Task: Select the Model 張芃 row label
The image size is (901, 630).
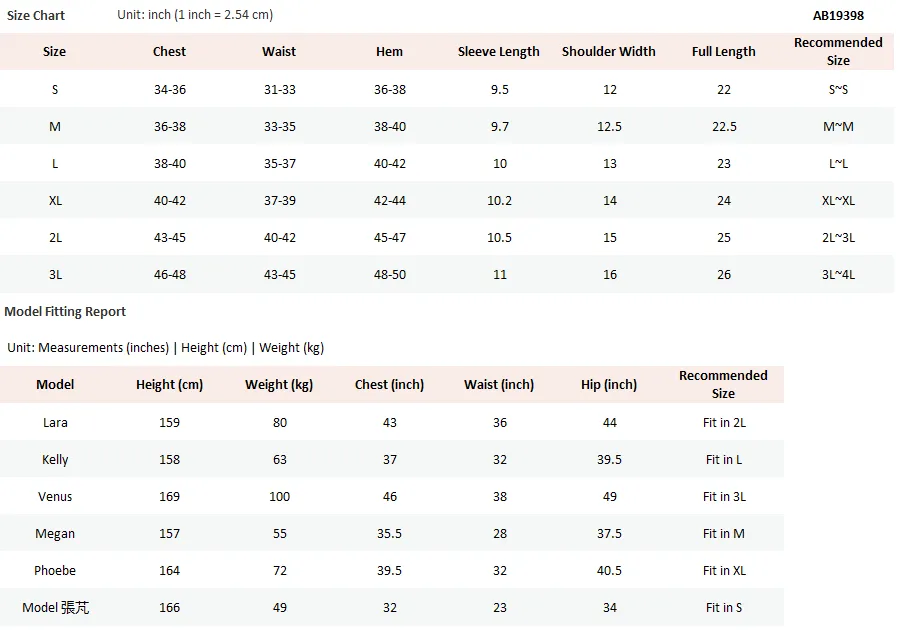Action: (x=56, y=608)
